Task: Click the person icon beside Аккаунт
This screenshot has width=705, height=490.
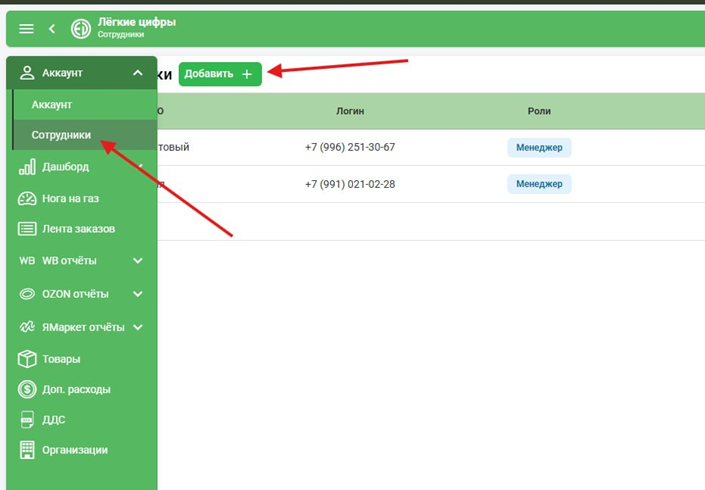Action: 27,73
